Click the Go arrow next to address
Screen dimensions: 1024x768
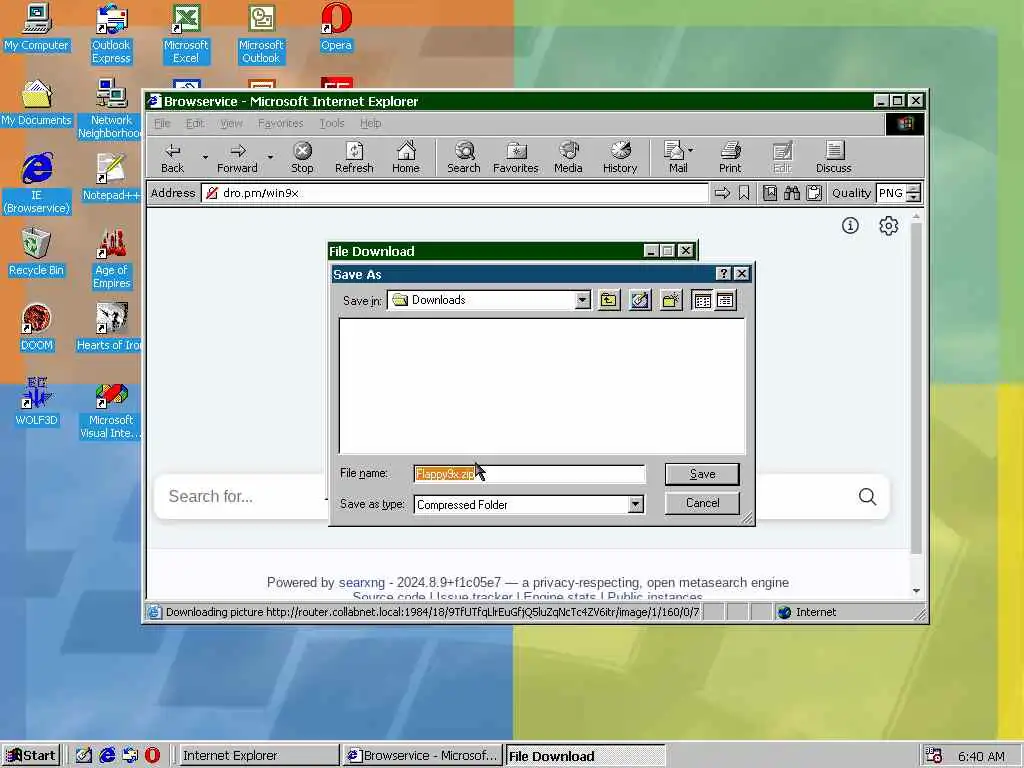(x=722, y=193)
